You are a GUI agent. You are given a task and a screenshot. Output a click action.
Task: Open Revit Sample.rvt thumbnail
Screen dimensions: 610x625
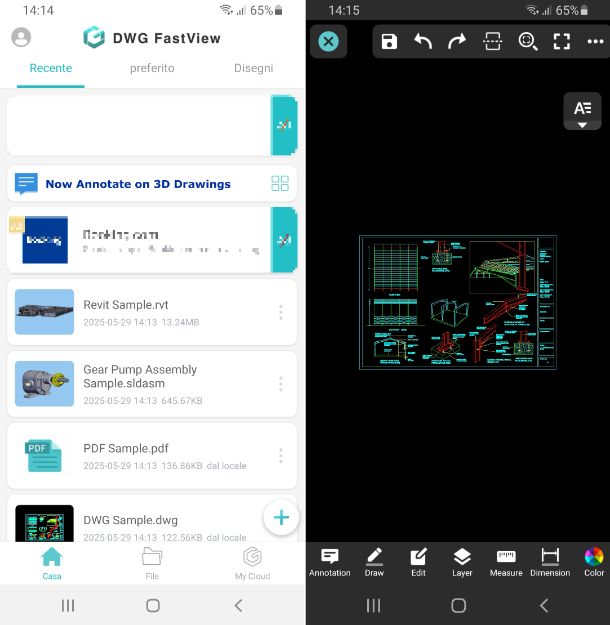44,312
